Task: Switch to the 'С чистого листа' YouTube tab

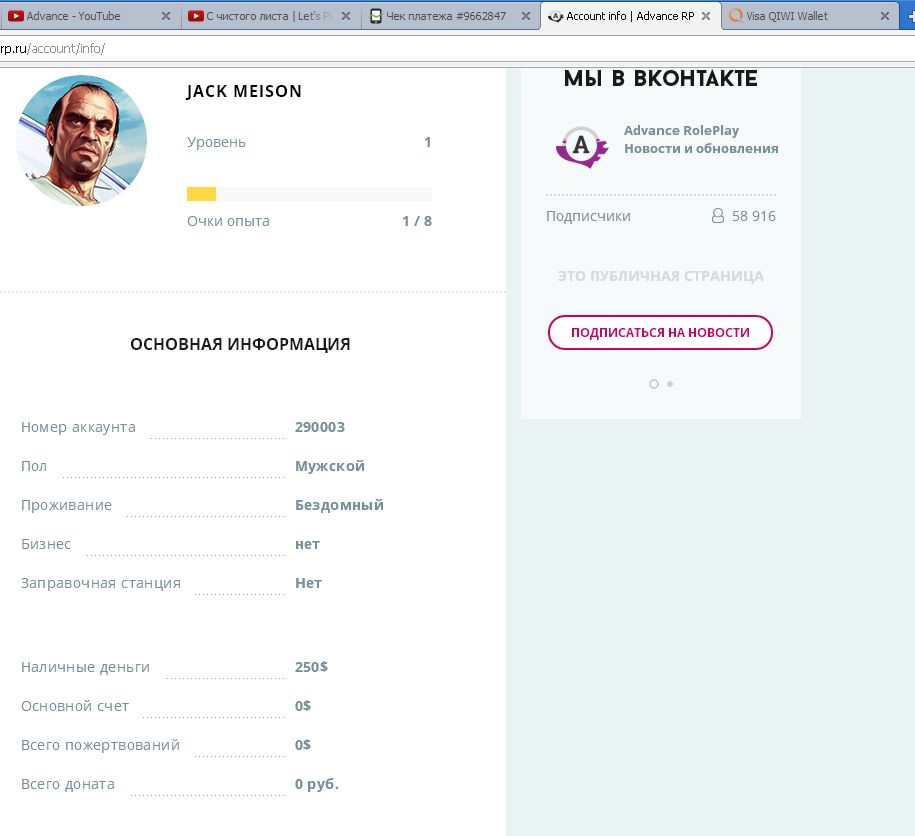Action: (x=270, y=16)
